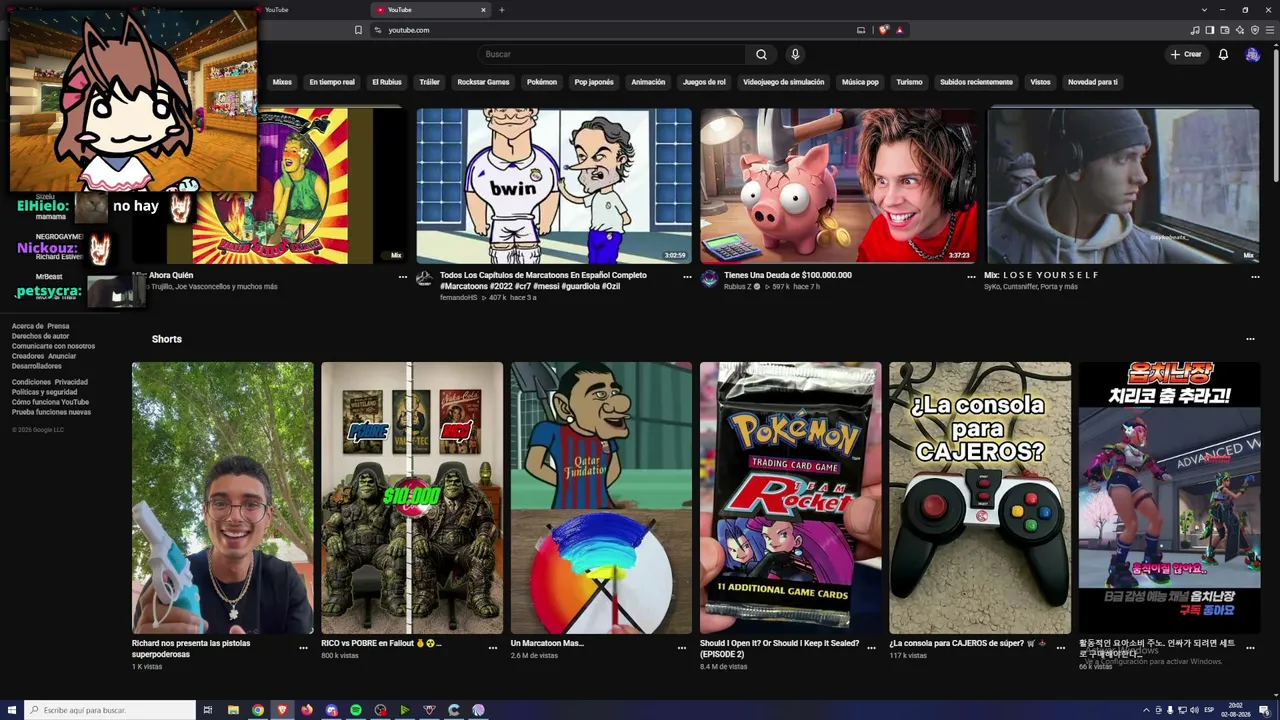This screenshot has width=1280, height=720.
Task: Open a new browser tab
Action: click(x=502, y=10)
